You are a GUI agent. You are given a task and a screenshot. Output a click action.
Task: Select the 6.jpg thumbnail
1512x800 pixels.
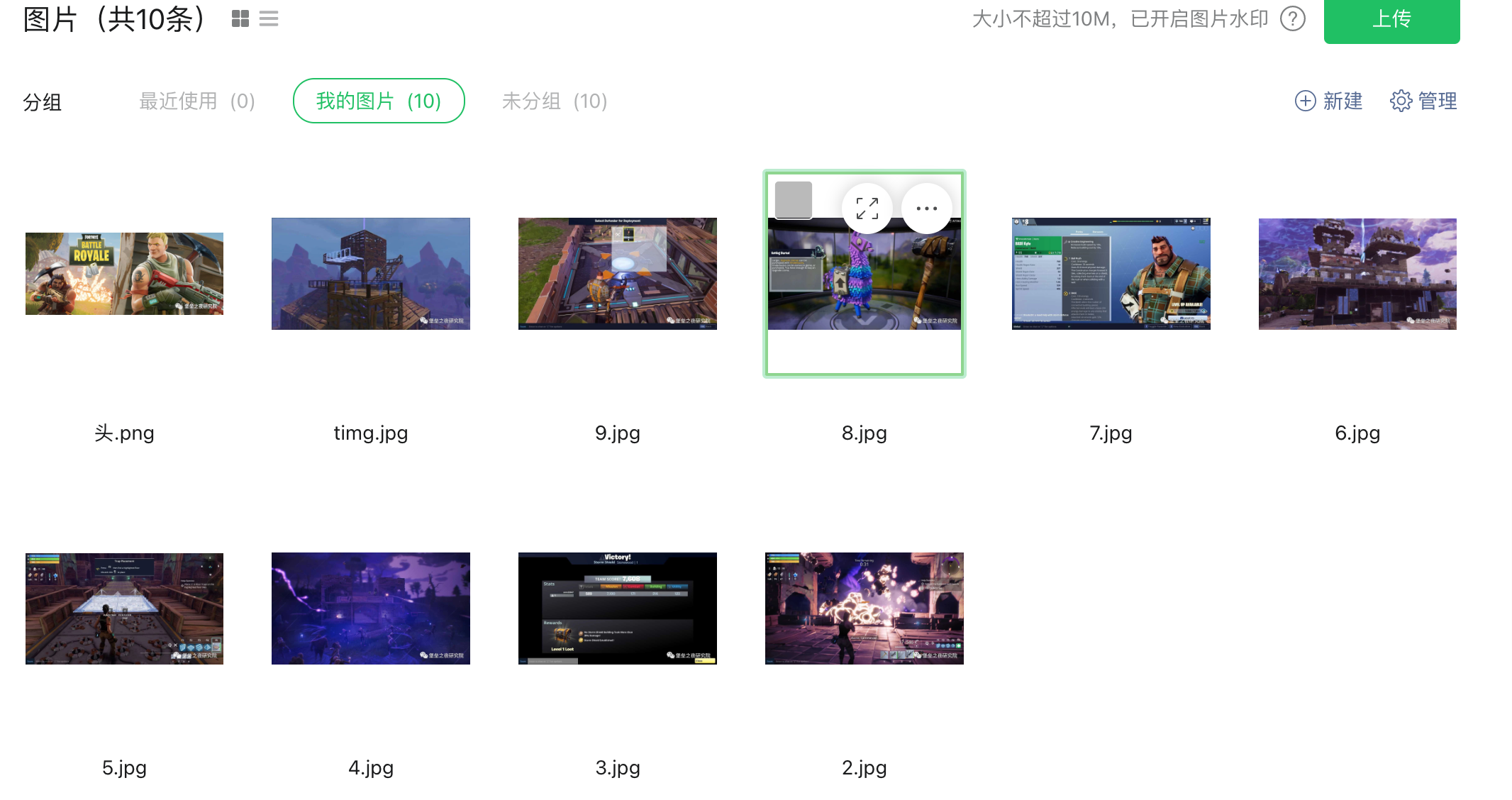point(1357,274)
